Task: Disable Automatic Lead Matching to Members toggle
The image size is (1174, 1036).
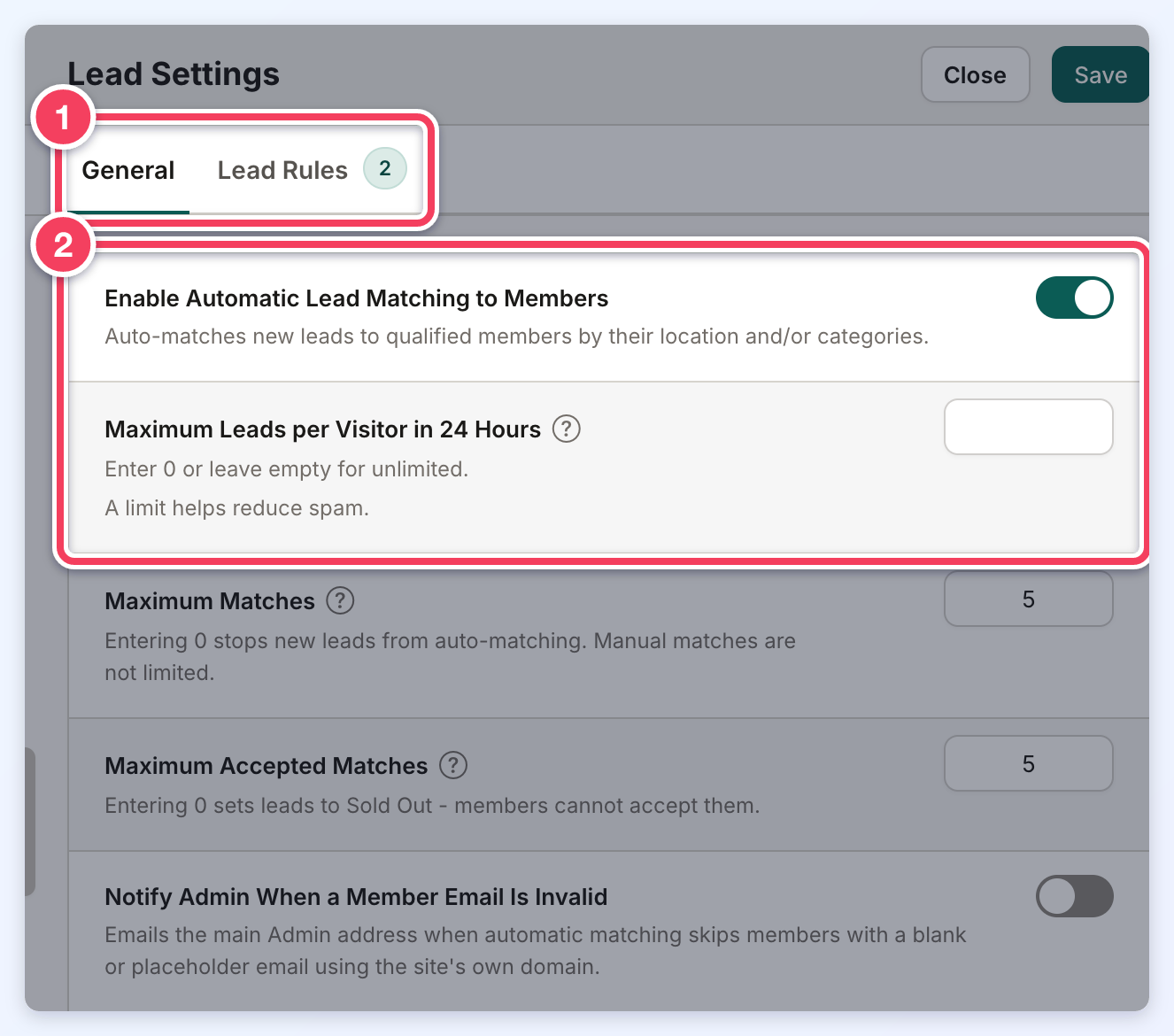Action: pos(1075,298)
